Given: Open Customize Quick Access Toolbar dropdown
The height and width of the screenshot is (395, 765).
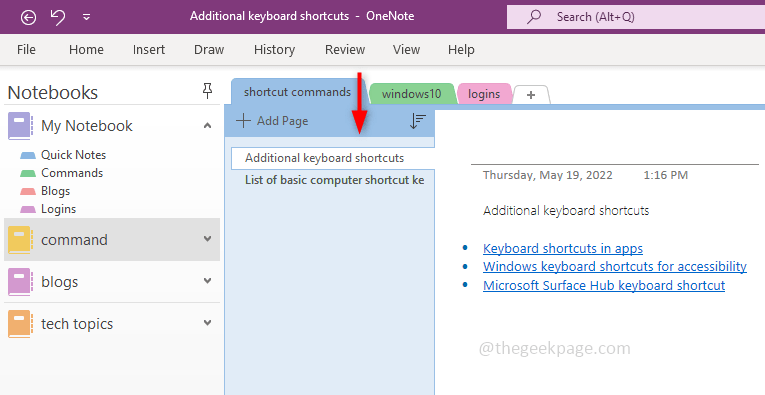Looking at the screenshot, I should pyautogui.click(x=86, y=17).
